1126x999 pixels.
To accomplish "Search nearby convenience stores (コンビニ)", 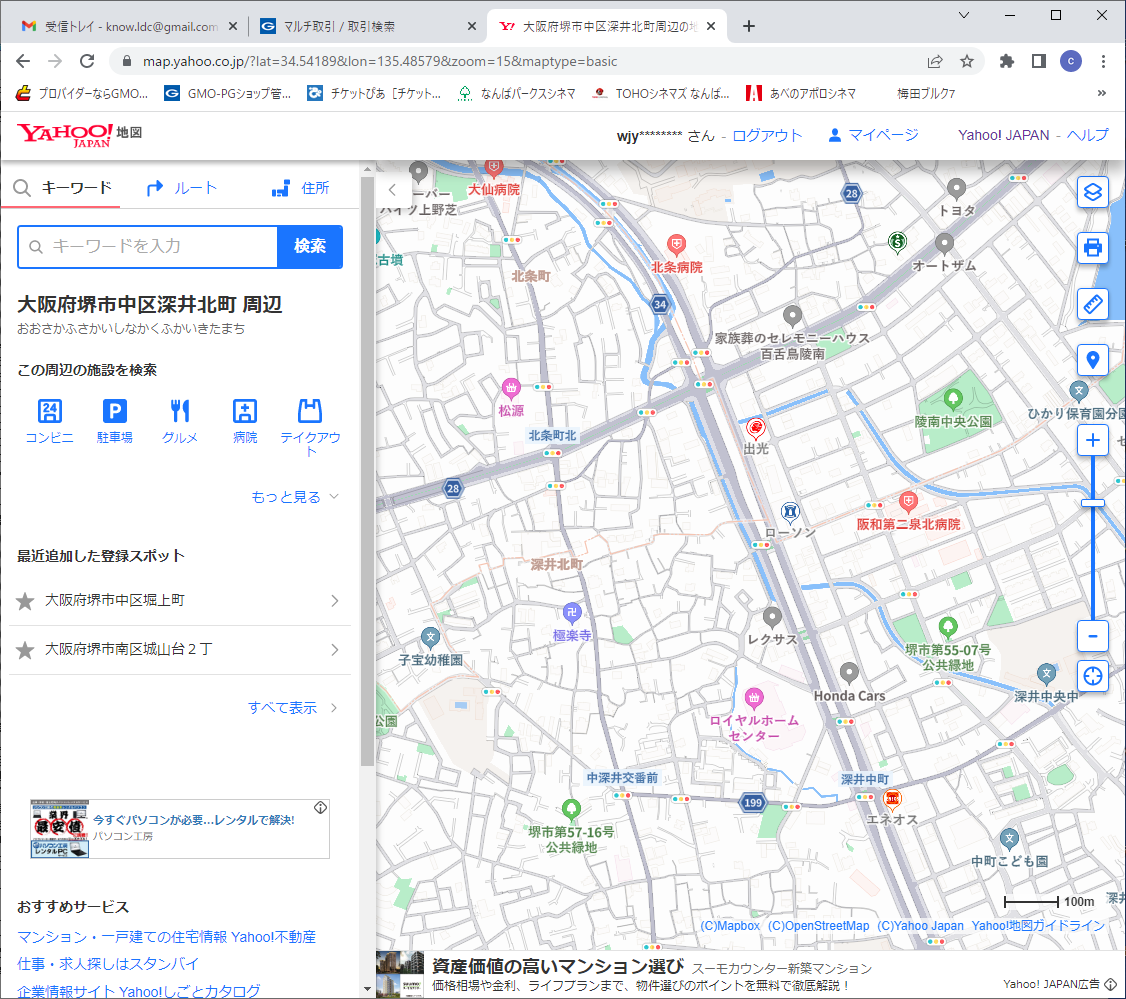I will coord(49,420).
